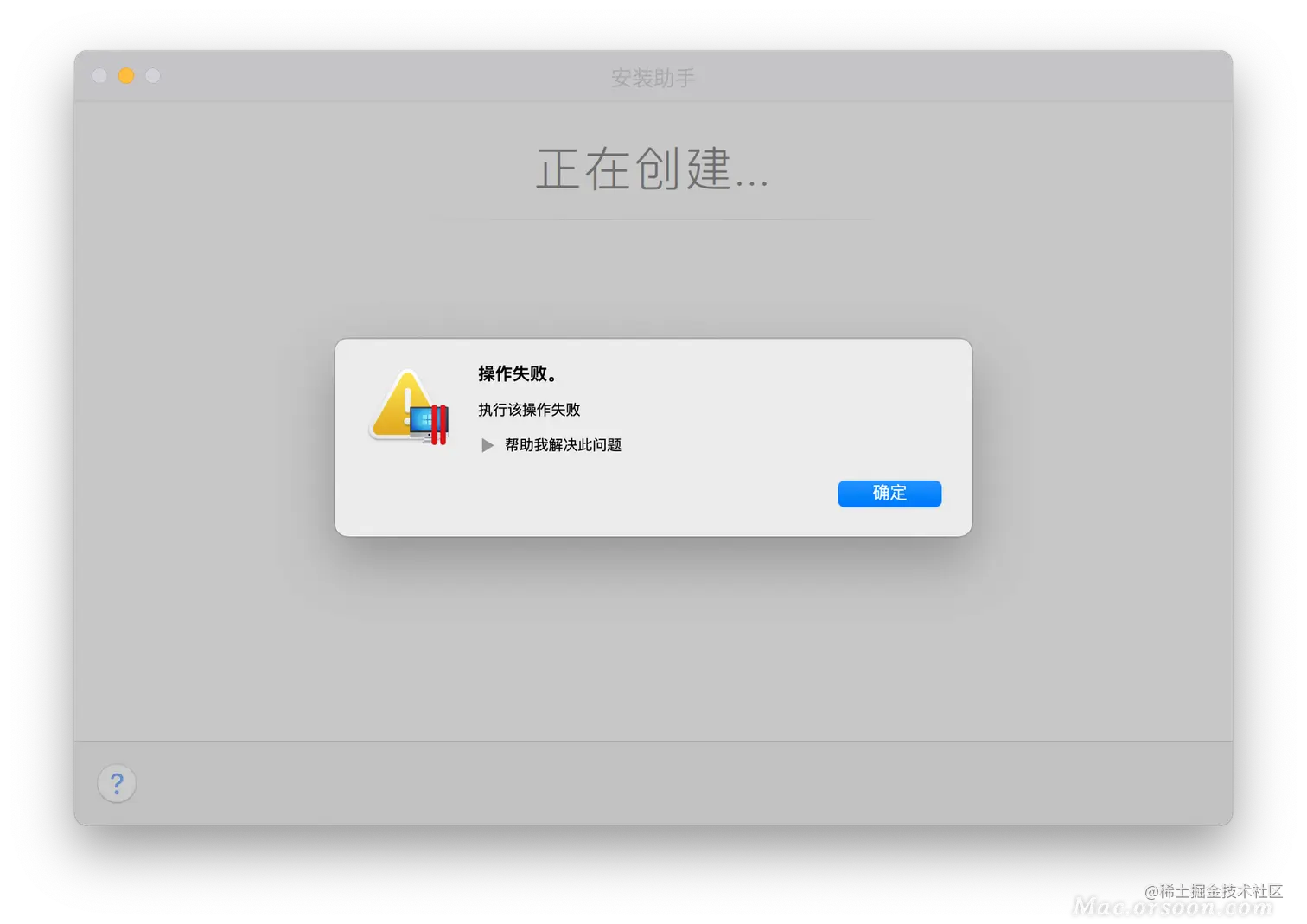Click the 执行该操作失败 message text

coord(529,410)
